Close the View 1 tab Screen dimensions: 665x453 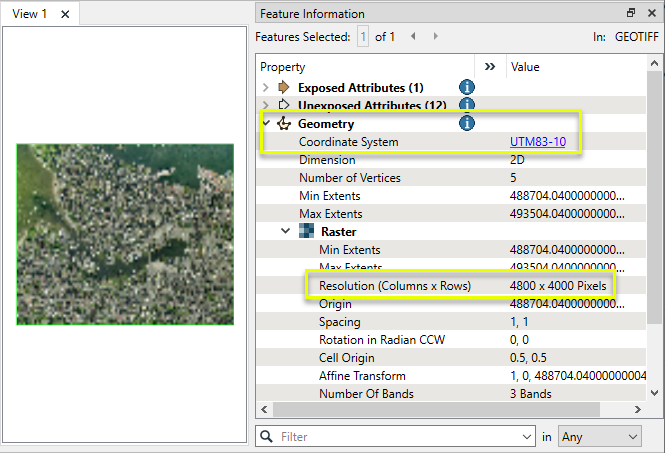coord(65,14)
